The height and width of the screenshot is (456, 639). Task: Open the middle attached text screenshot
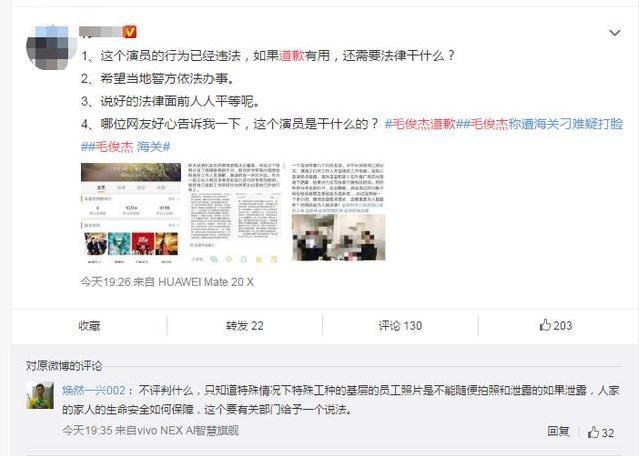click(x=235, y=211)
